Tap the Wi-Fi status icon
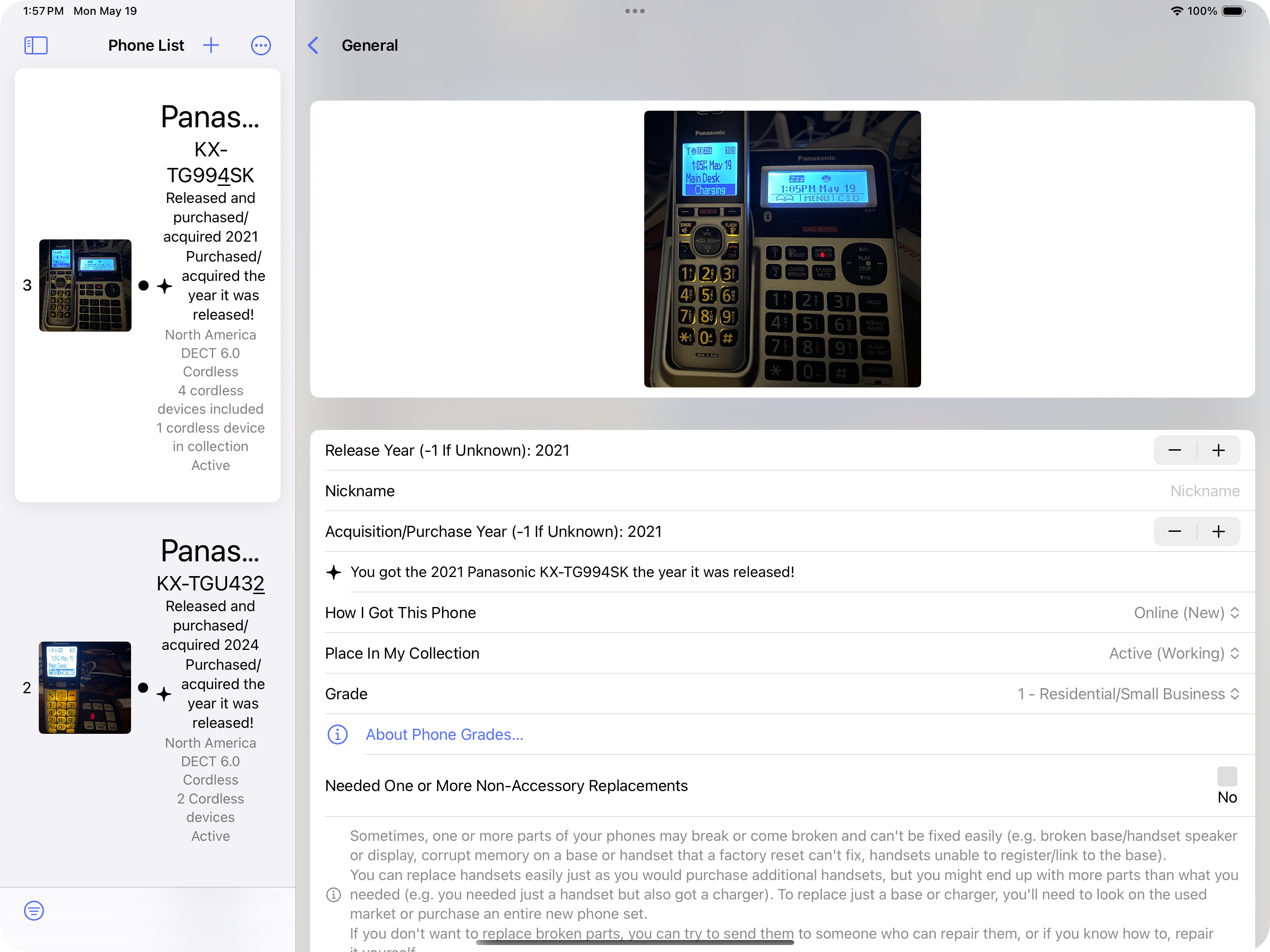Viewport: 1270px width, 952px height. point(1176,11)
